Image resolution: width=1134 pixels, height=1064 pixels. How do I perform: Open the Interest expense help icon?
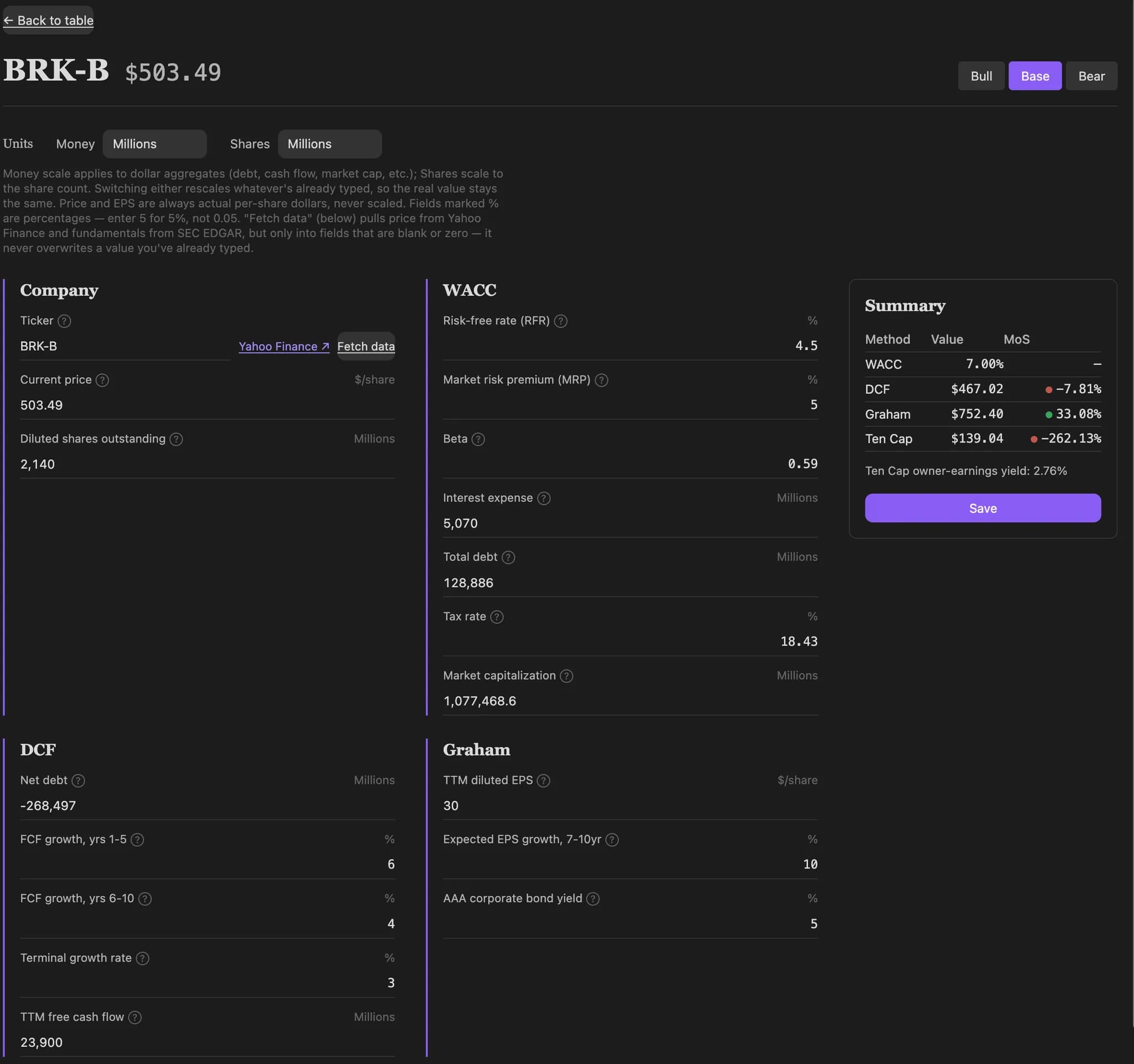click(x=544, y=498)
